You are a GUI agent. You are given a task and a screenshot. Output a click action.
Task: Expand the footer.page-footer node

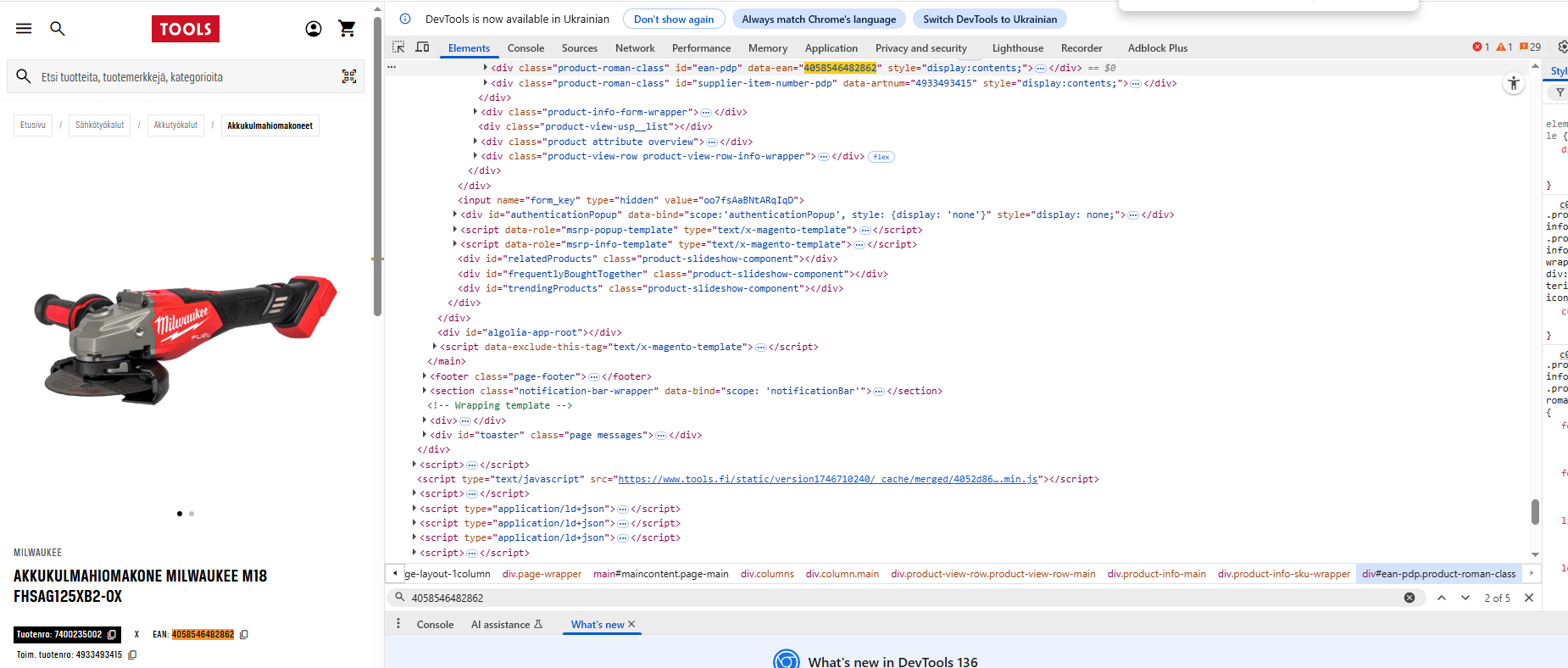coord(425,376)
